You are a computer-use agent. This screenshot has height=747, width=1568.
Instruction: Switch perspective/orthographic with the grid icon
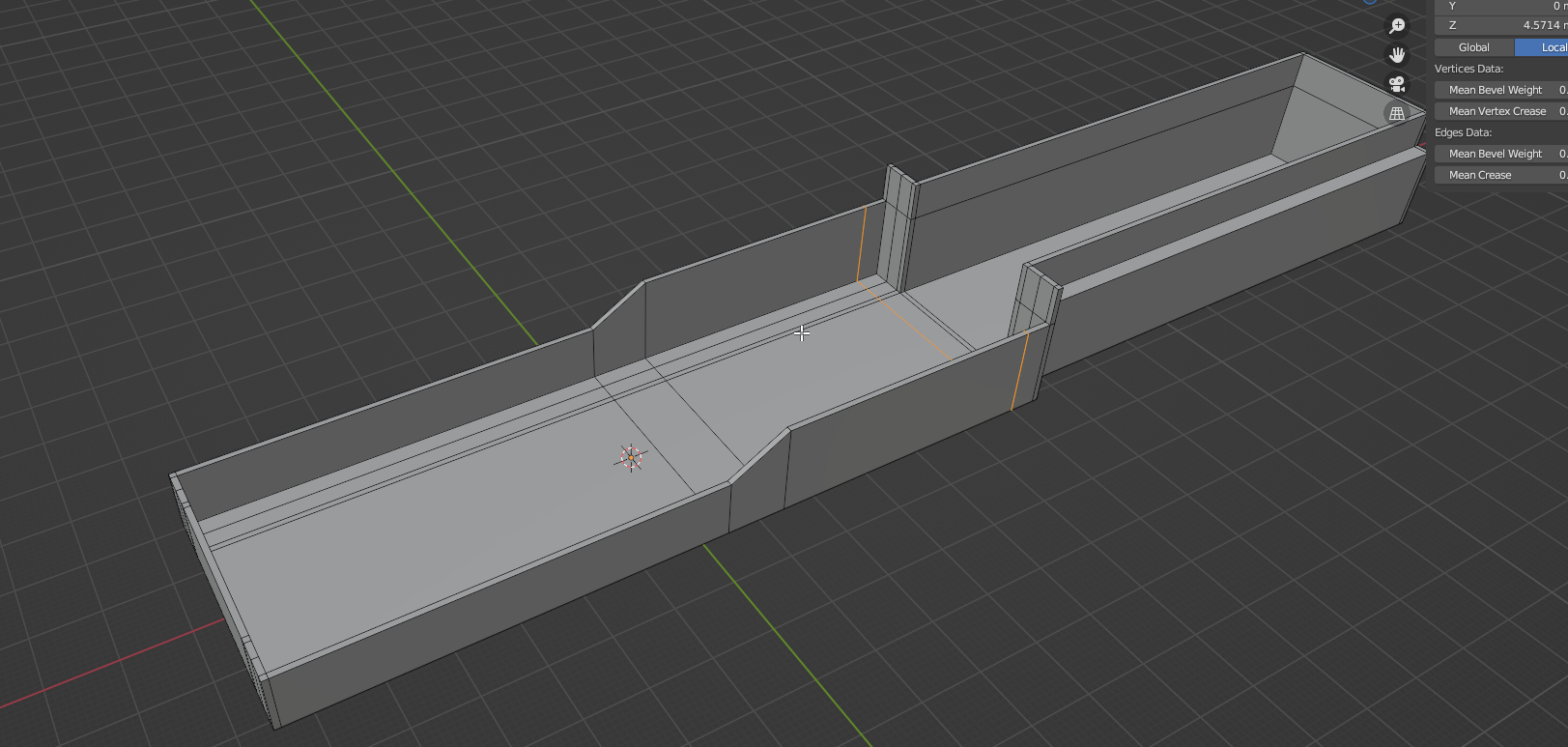pos(1397,113)
